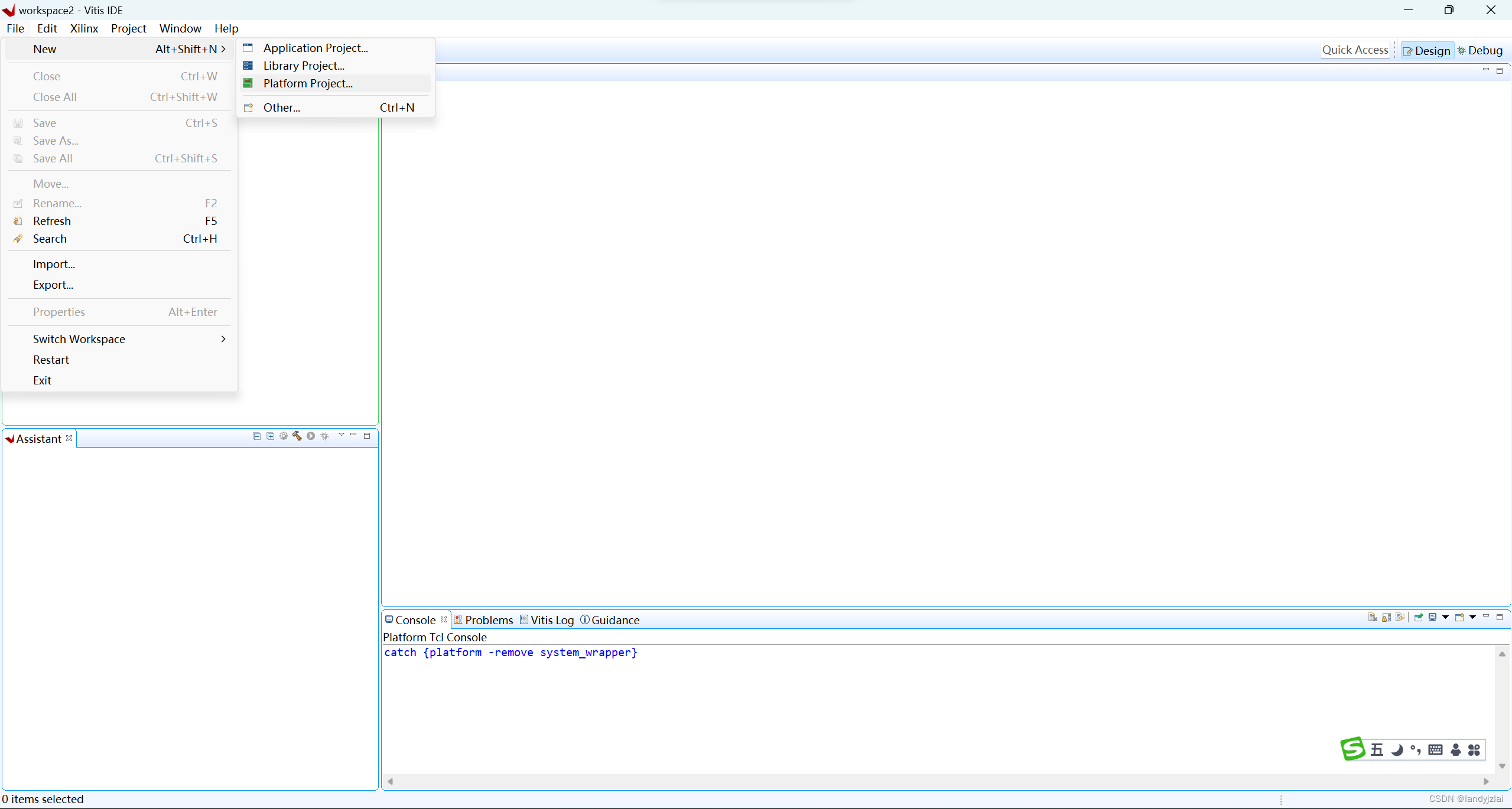Toggle the console Scroll Lock icon
The image size is (1512, 809).
coord(1386,617)
